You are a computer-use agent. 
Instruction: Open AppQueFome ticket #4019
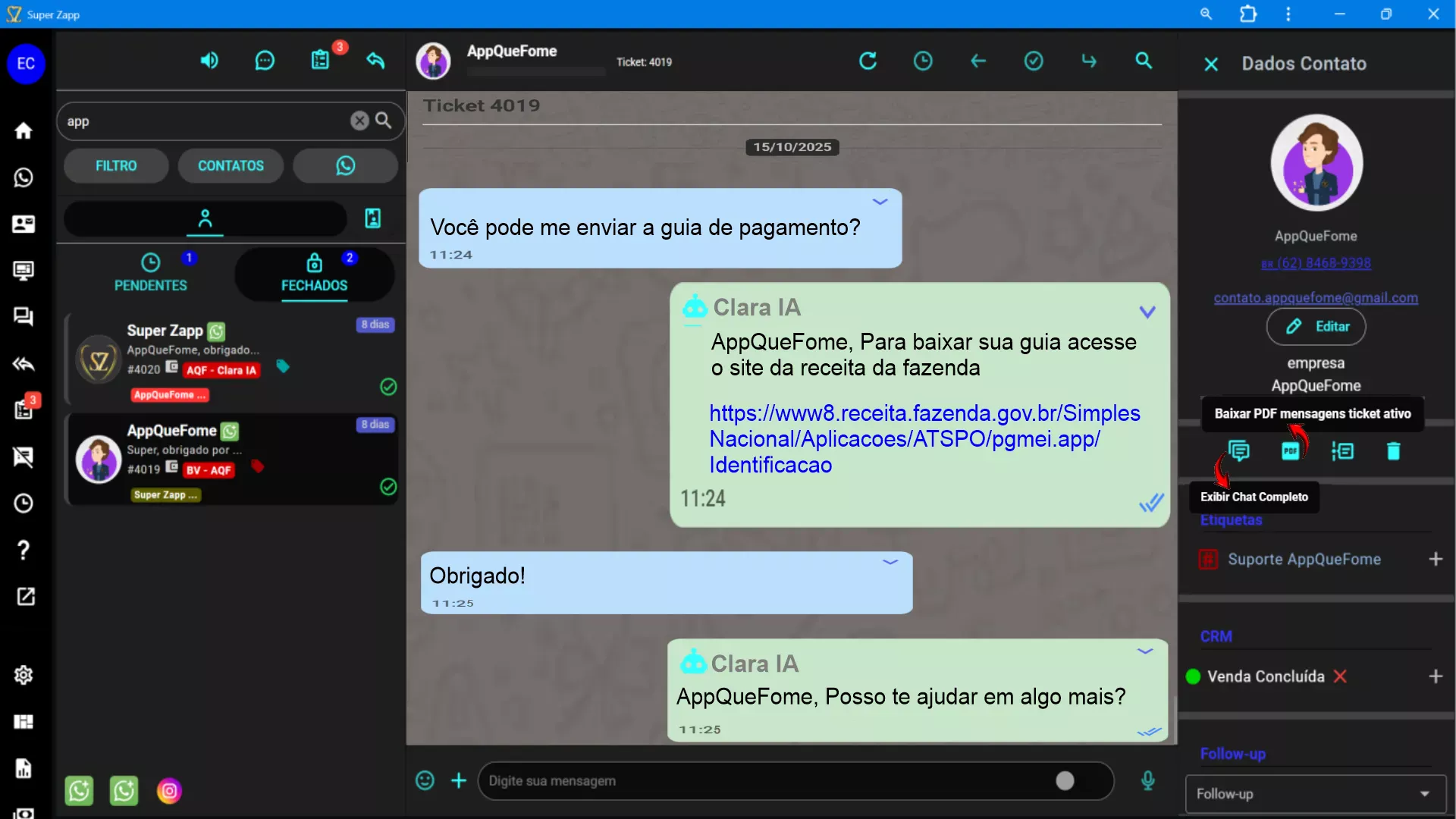coord(232,460)
